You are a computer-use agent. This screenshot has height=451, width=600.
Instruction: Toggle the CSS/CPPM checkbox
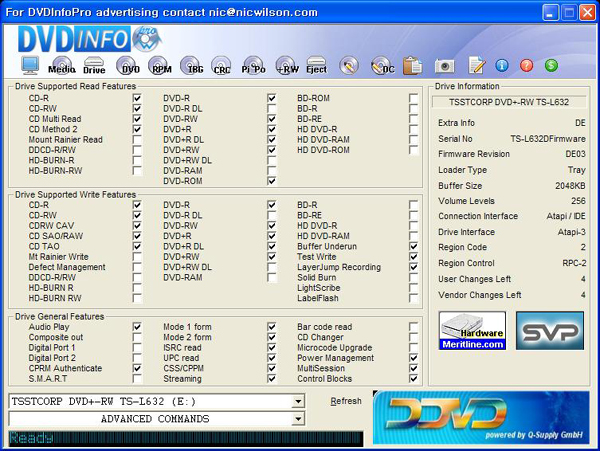(271, 368)
